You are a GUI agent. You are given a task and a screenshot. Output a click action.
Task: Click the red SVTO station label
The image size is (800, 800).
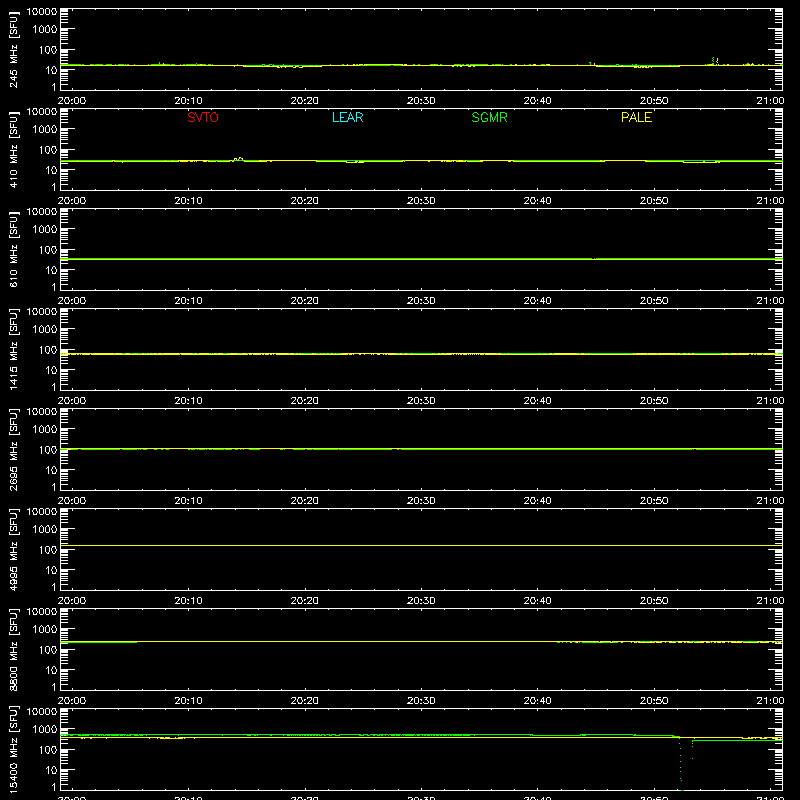[x=203, y=117]
